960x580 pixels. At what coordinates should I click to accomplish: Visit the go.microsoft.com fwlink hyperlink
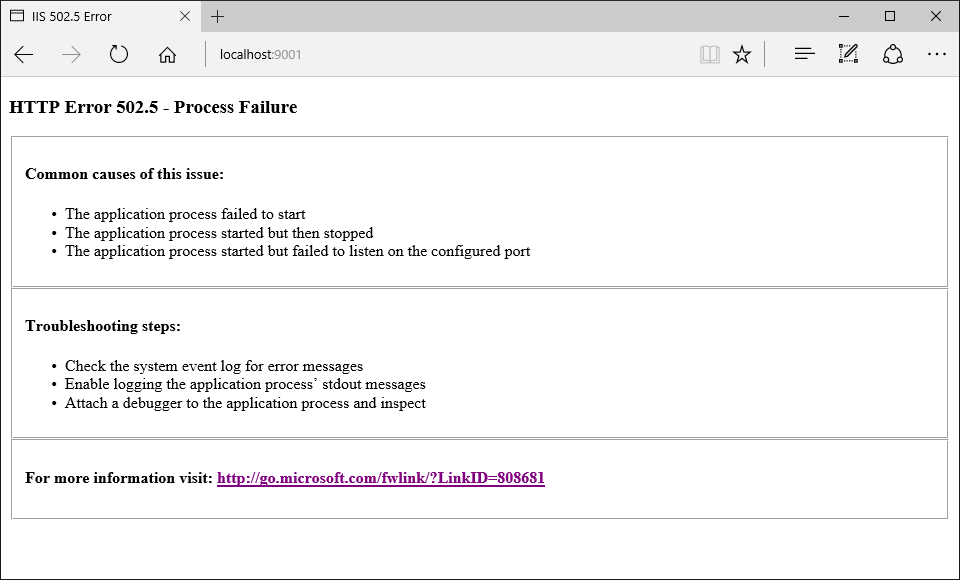click(381, 478)
